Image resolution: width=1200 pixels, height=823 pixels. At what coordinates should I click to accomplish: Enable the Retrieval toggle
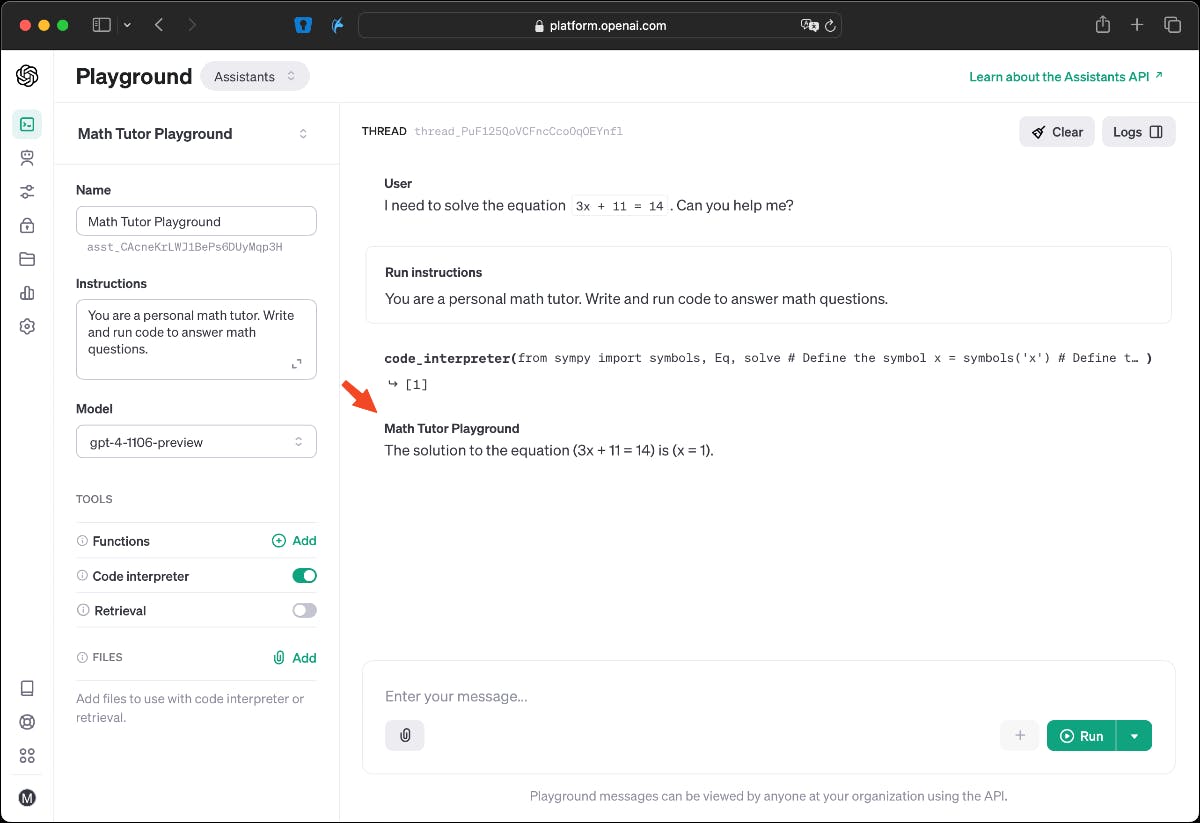(x=304, y=610)
